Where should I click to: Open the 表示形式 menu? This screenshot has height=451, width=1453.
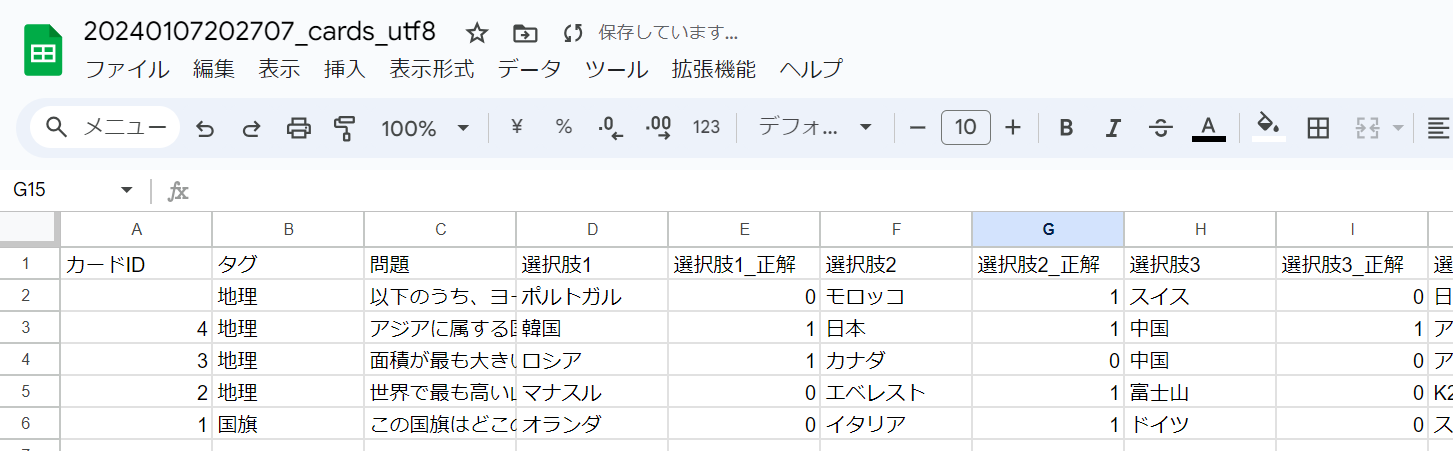click(432, 70)
